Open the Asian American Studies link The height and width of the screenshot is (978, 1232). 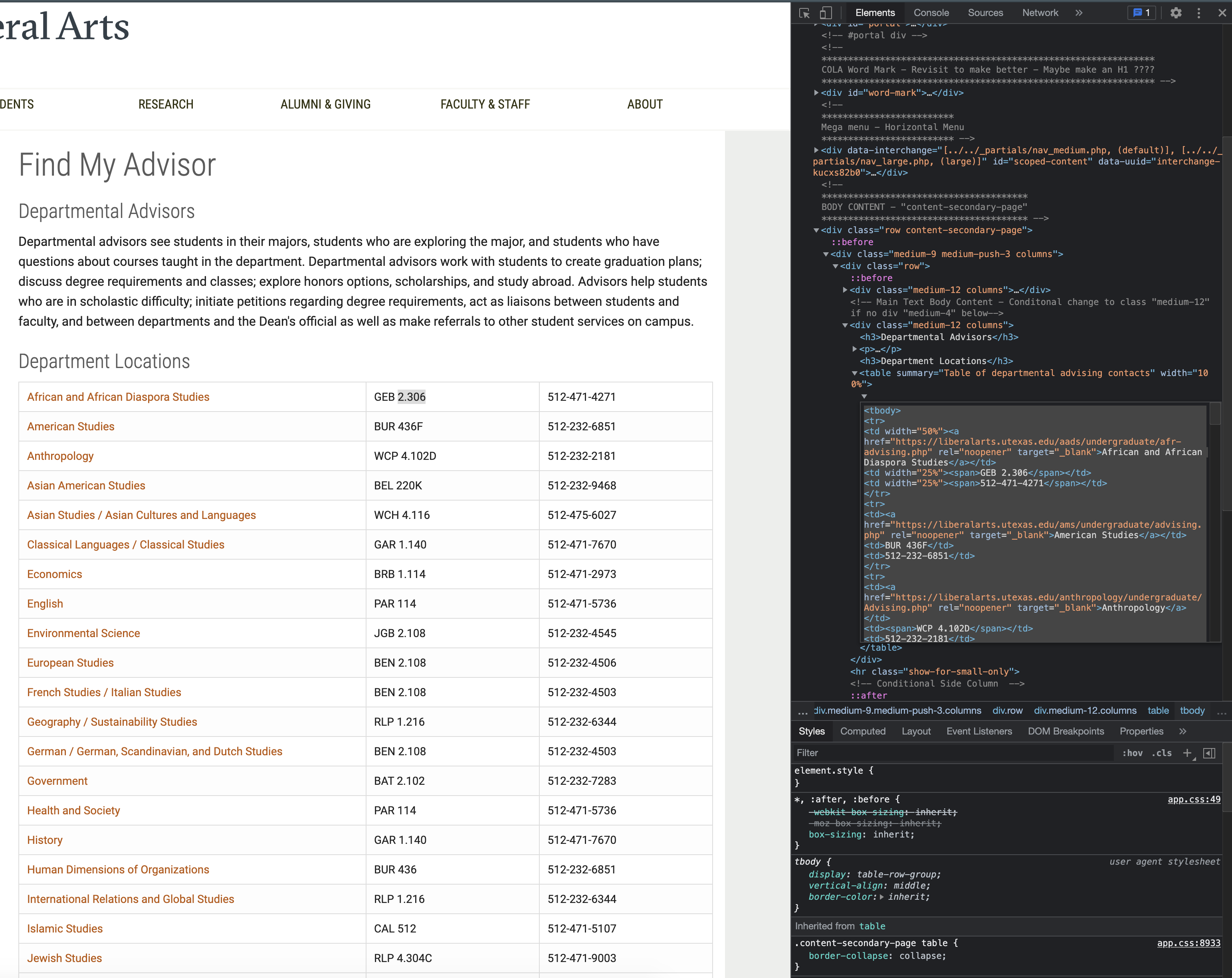[x=86, y=485]
